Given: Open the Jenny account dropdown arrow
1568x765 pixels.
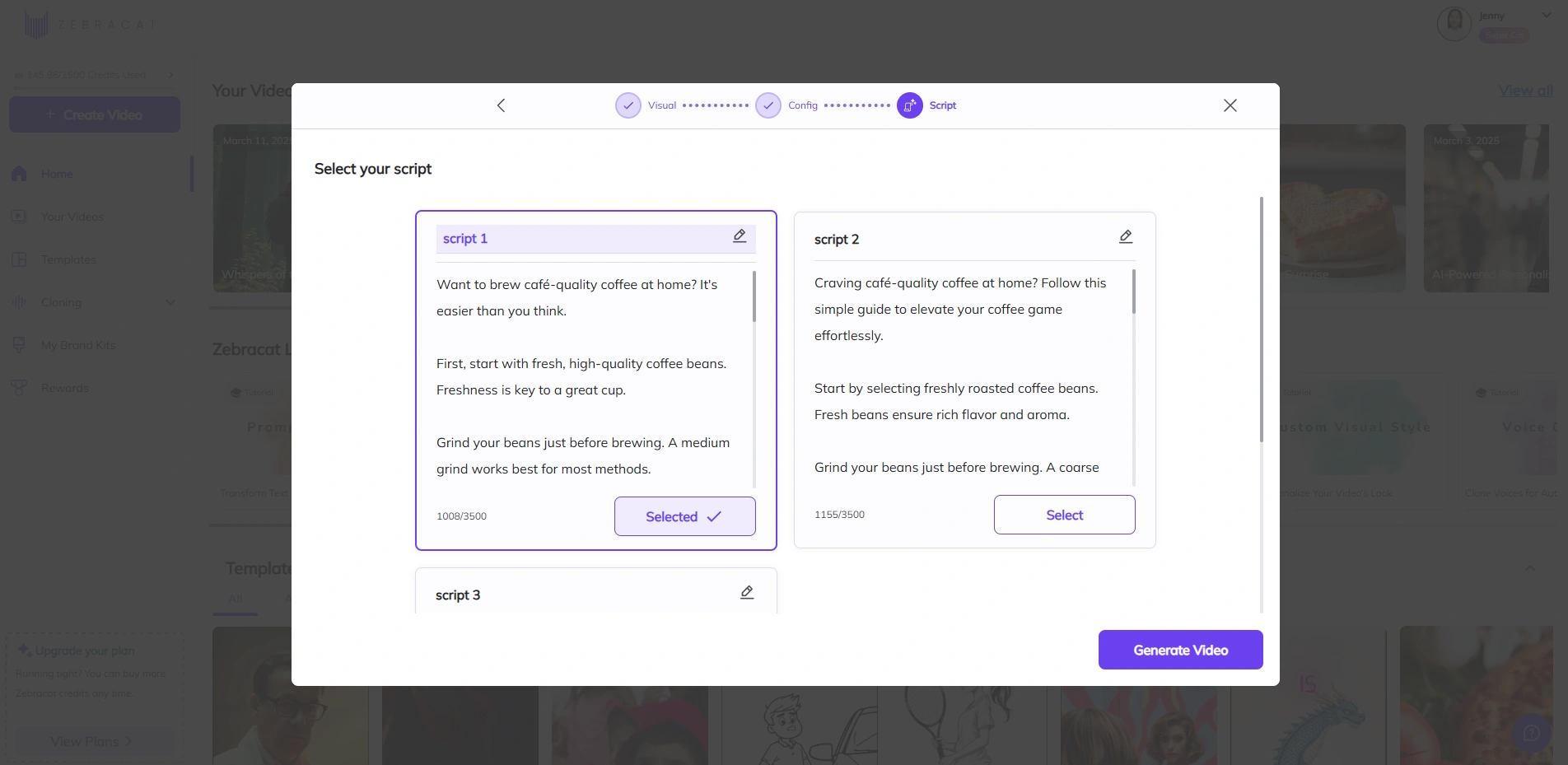Looking at the screenshot, I should 1547,15.
